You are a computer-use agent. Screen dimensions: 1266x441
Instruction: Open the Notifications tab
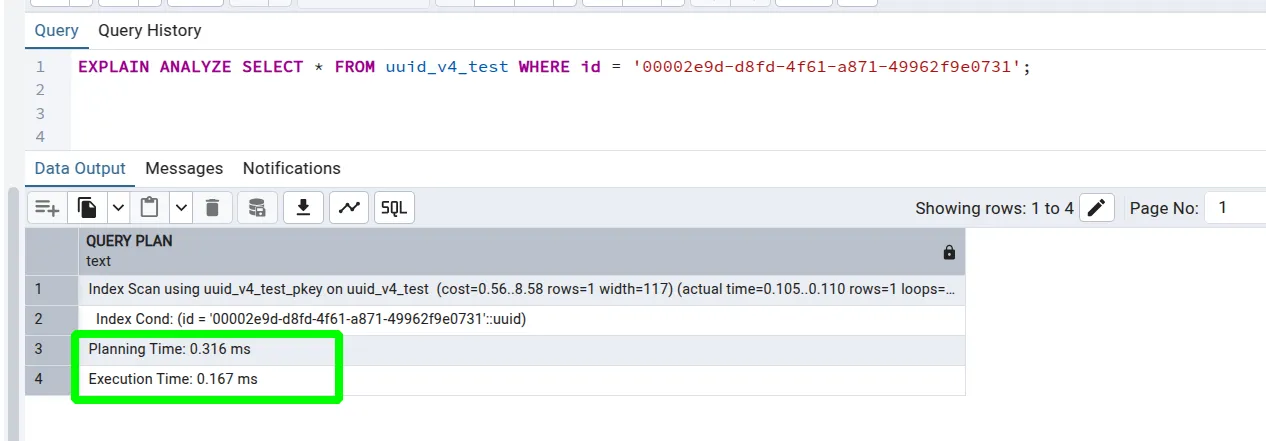(x=292, y=168)
